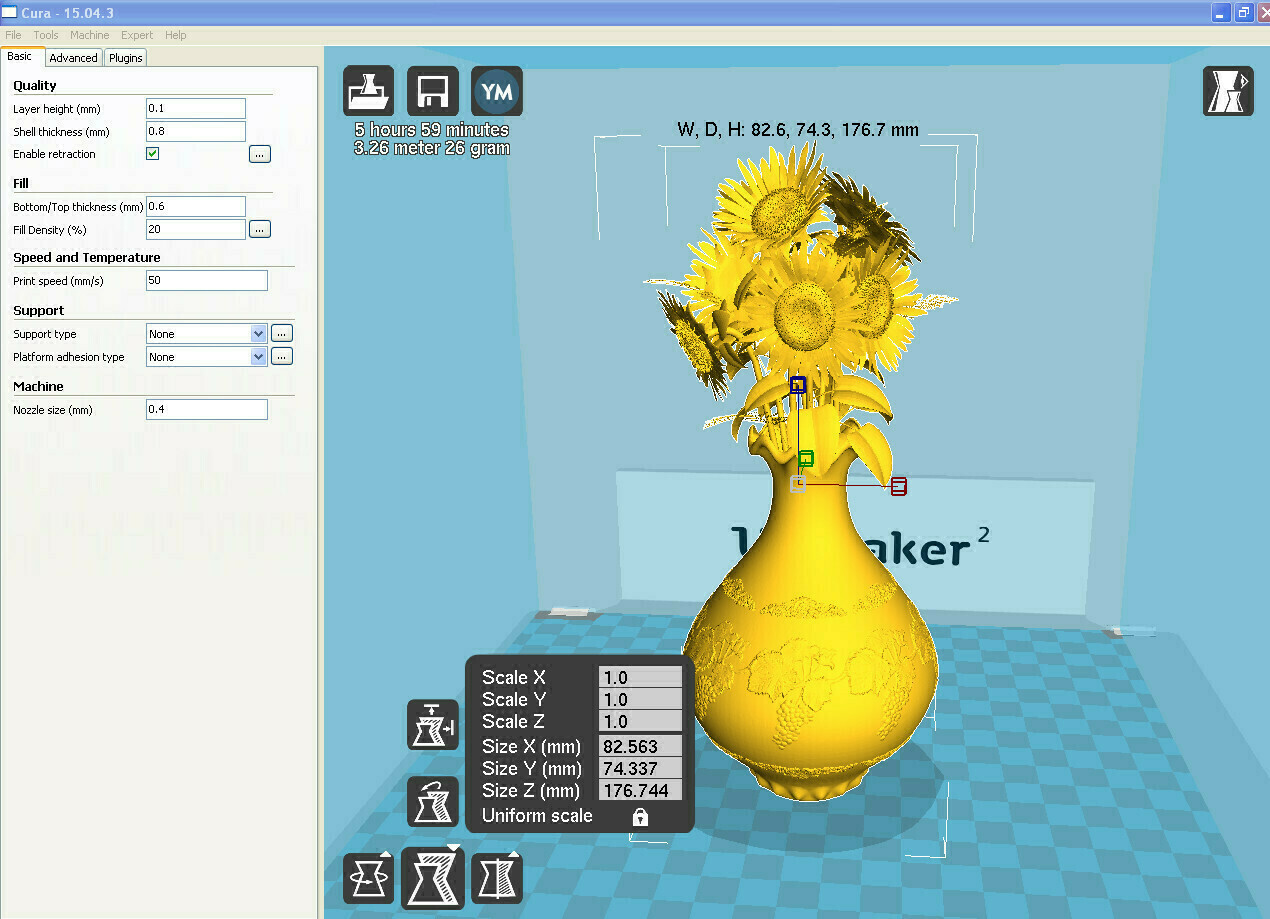Click the To max scale icon
This screenshot has height=919, width=1270.
[433, 725]
